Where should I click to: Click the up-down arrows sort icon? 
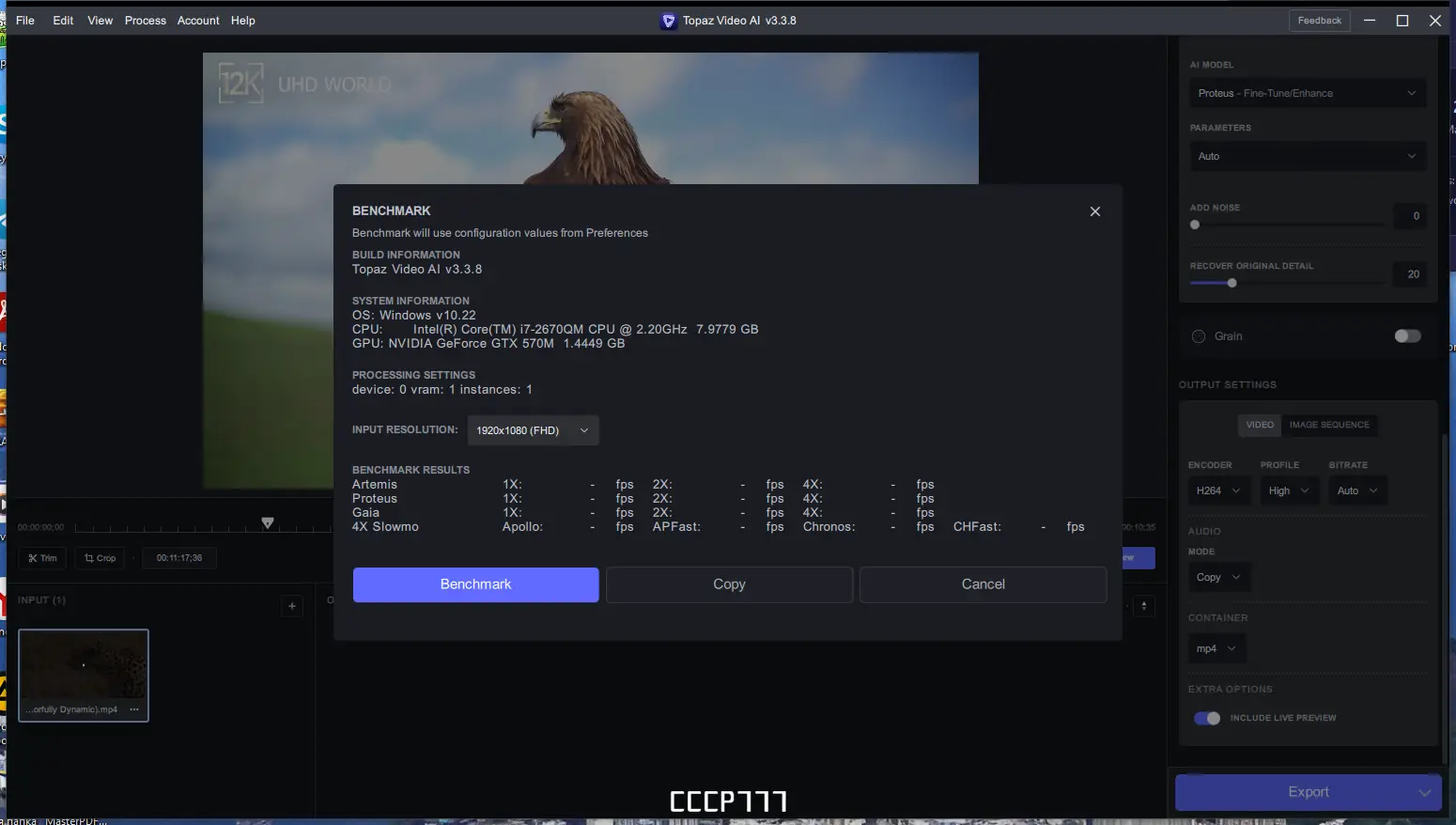pyautogui.click(x=1144, y=606)
